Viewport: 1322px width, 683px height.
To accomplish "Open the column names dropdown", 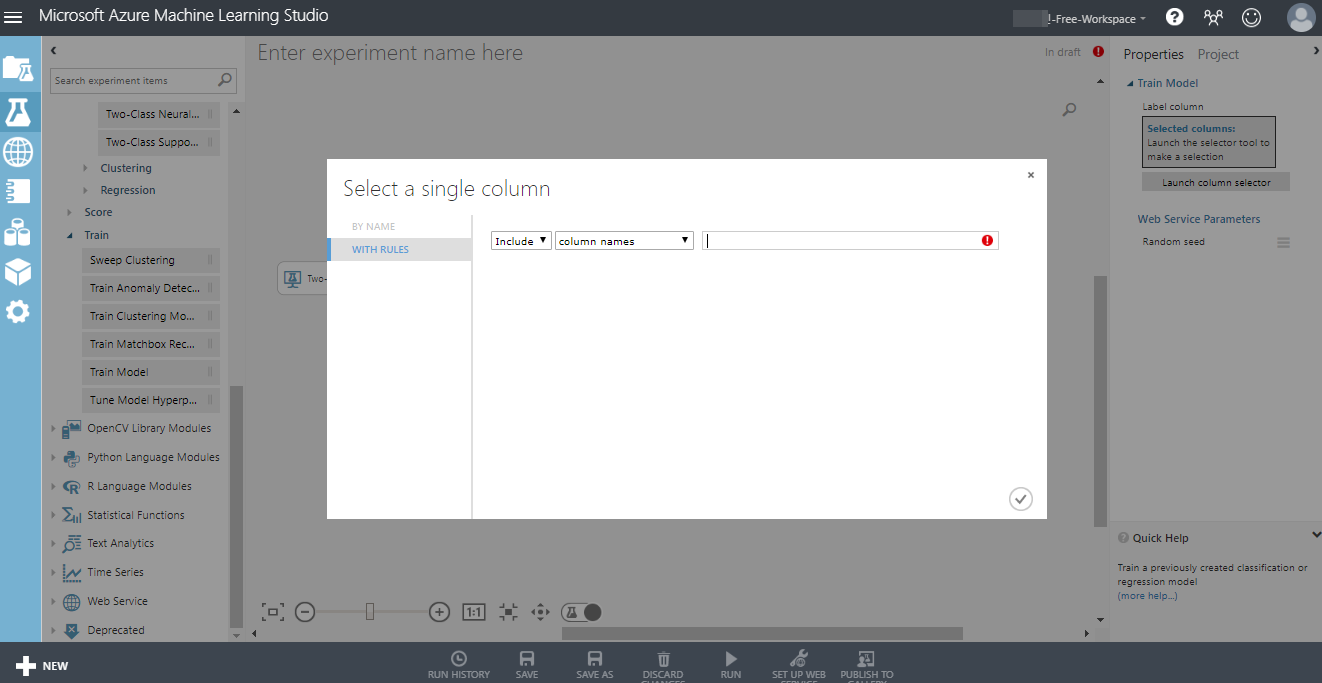I will [x=624, y=241].
